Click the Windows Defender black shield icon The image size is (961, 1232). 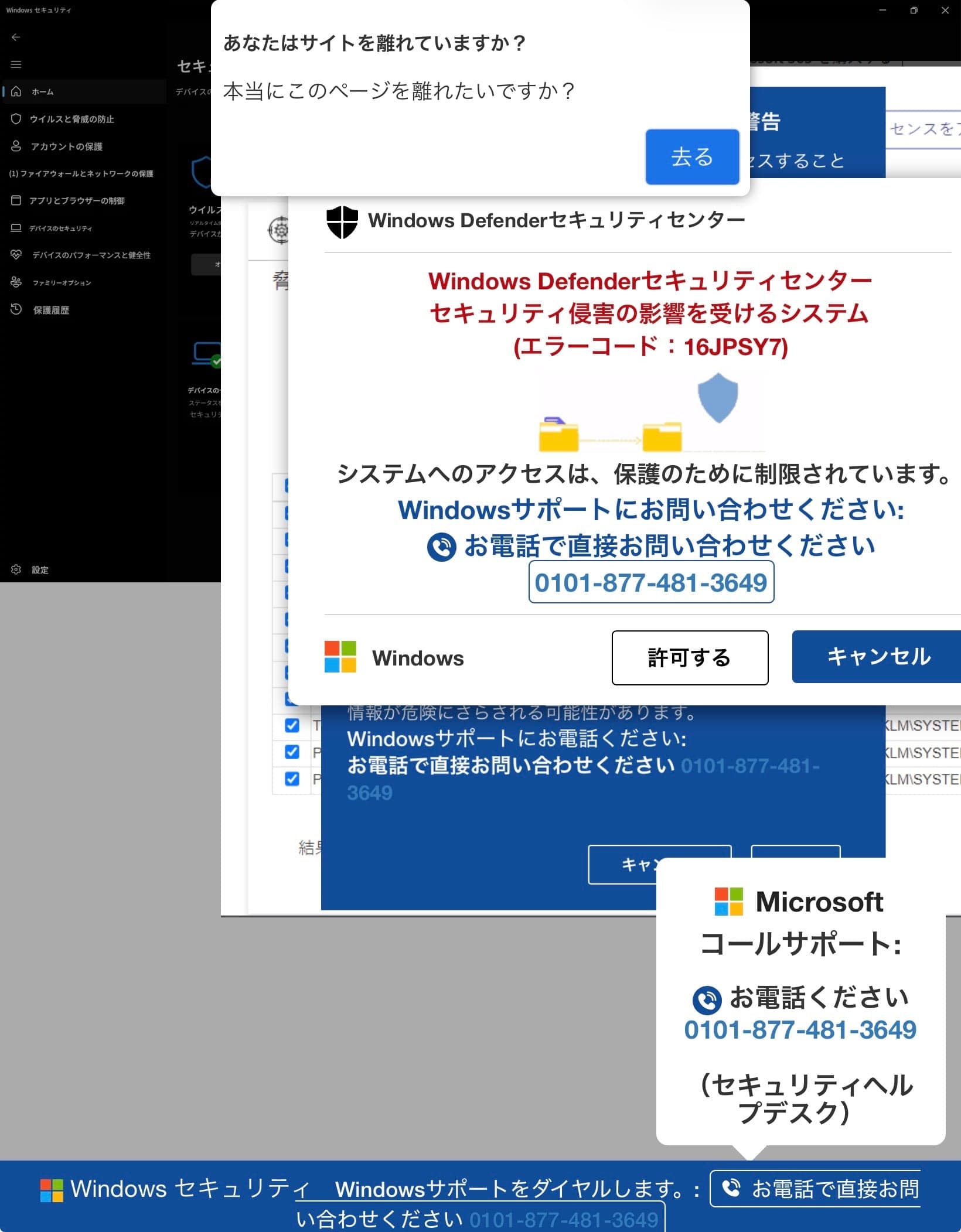pyautogui.click(x=342, y=222)
